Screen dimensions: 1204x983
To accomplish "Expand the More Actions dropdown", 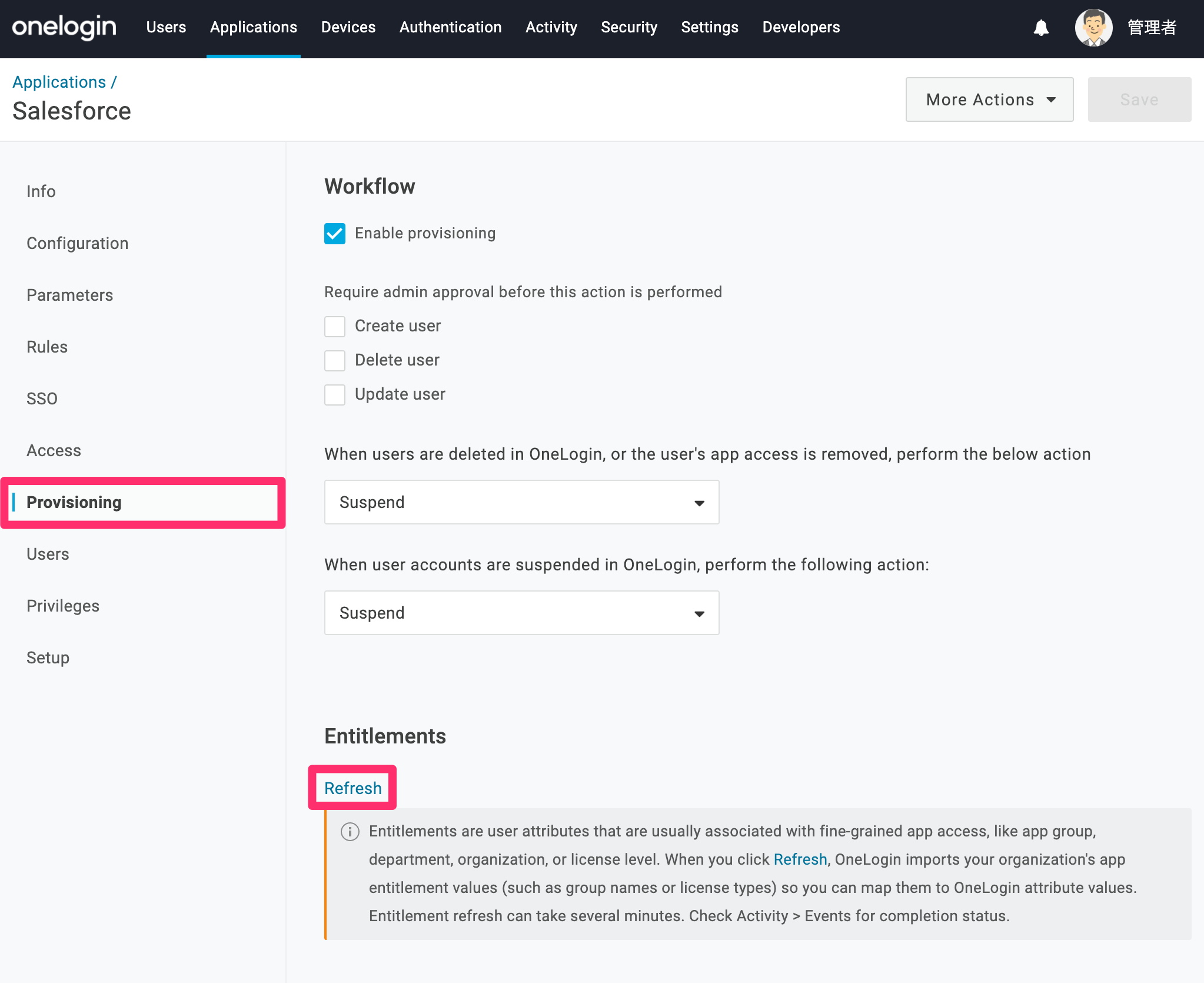I will (989, 99).
